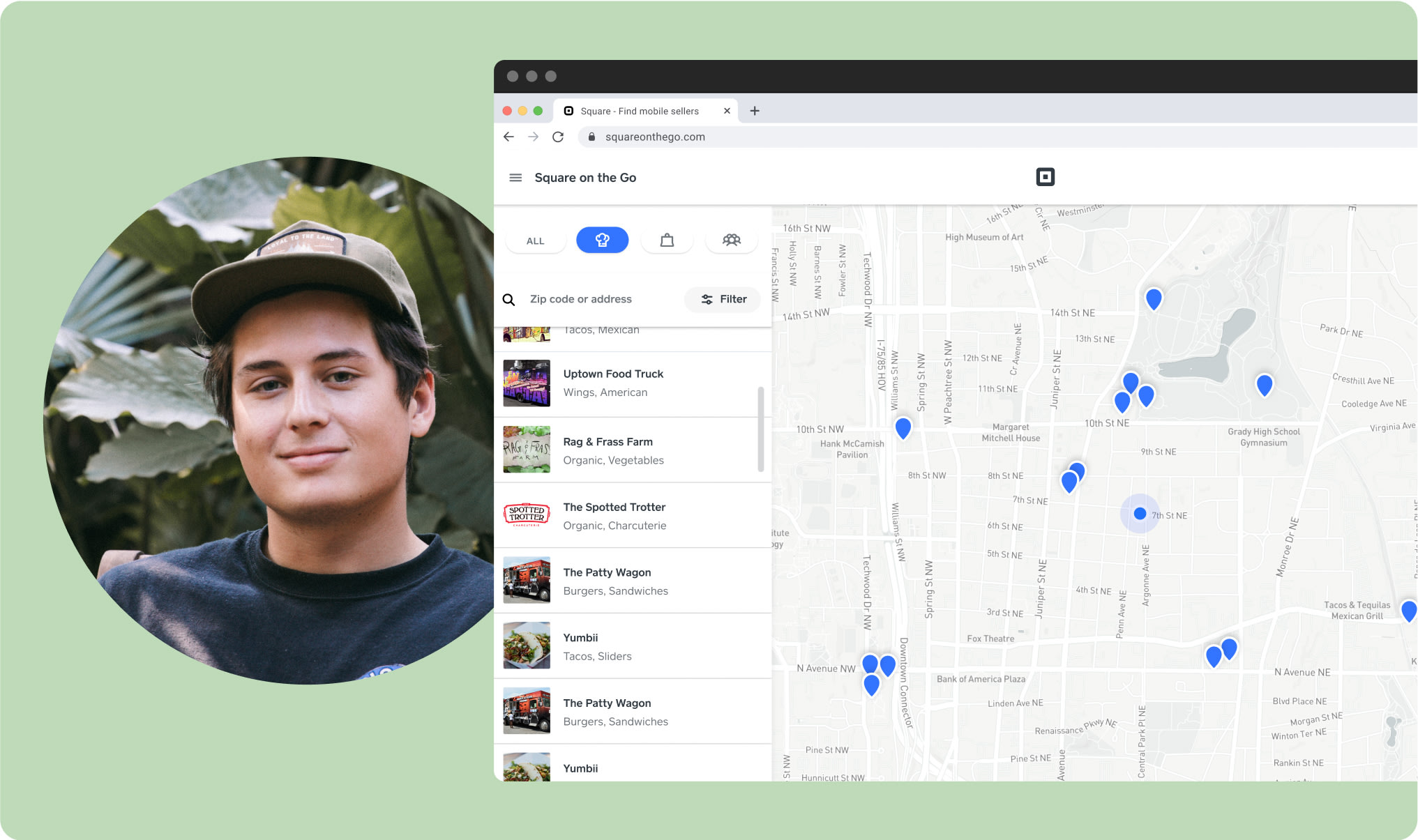Click the browser forward arrow
The image size is (1418, 840).
[x=534, y=137]
